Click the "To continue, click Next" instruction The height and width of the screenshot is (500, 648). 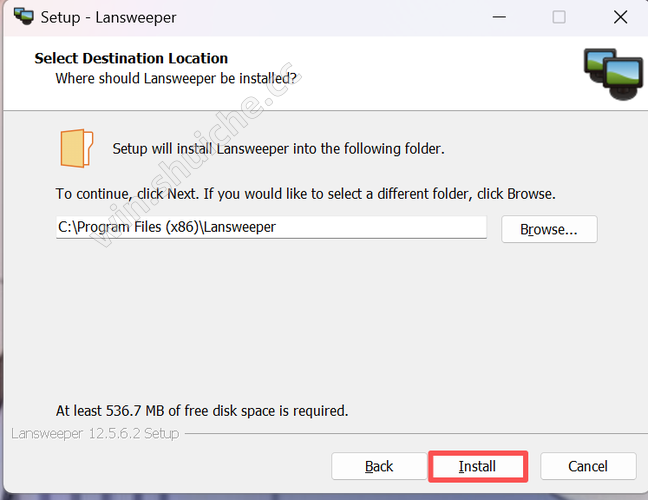click(x=305, y=193)
